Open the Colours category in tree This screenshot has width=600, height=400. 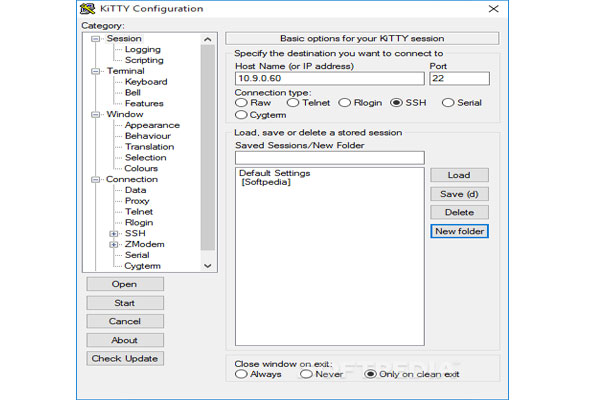click(x=141, y=168)
